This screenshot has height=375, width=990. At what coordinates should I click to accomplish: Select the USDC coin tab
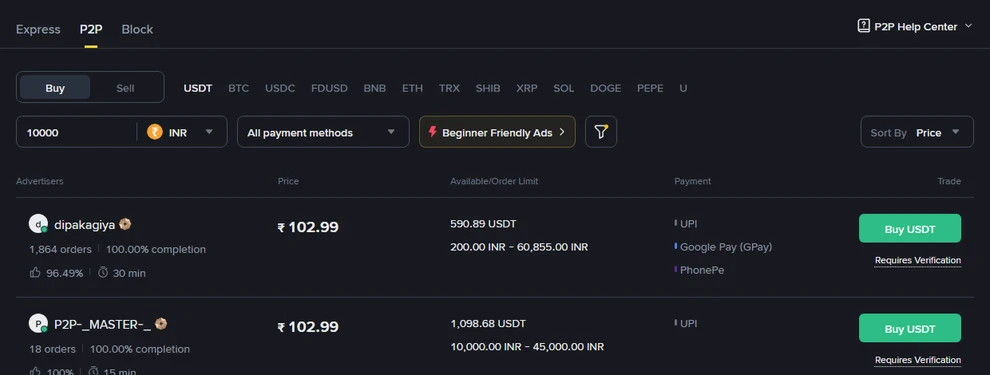click(280, 88)
